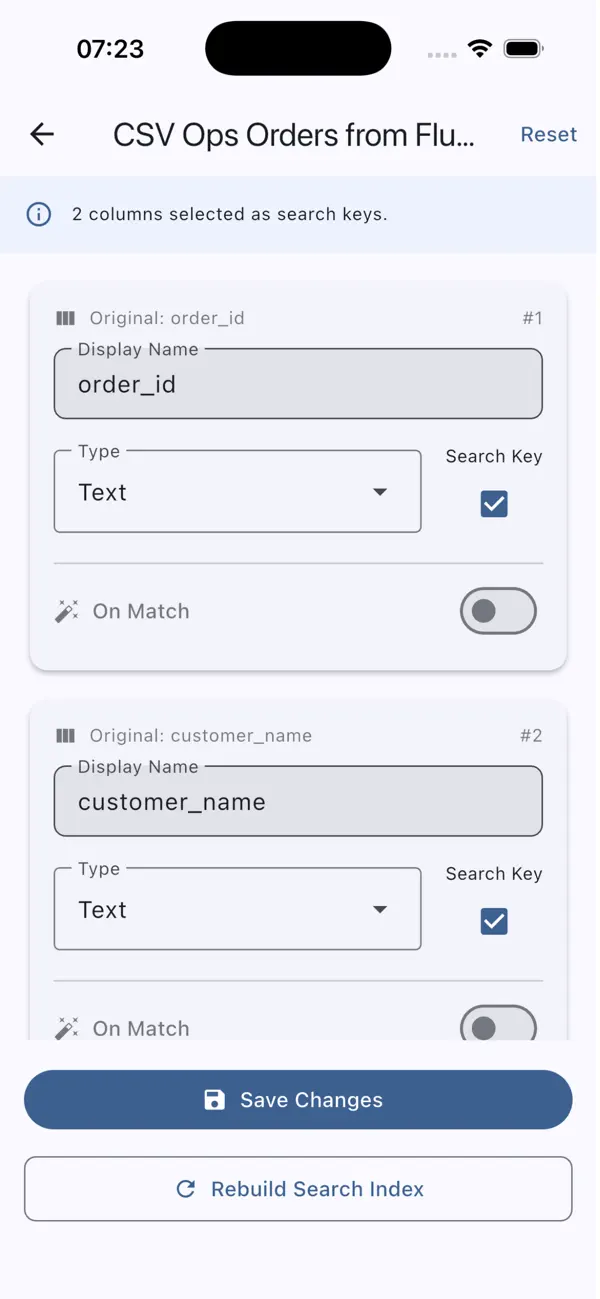The image size is (600, 1299).
Task: Click the order_id Display Name field
Action: point(298,384)
